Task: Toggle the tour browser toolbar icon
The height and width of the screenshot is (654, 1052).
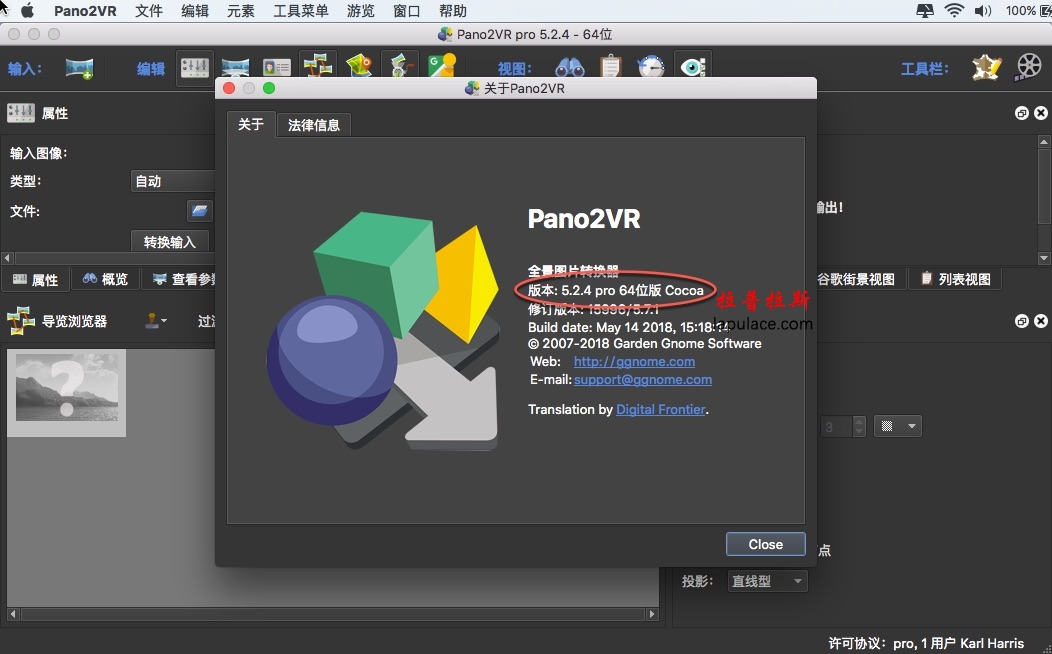Action: click(318, 66)
